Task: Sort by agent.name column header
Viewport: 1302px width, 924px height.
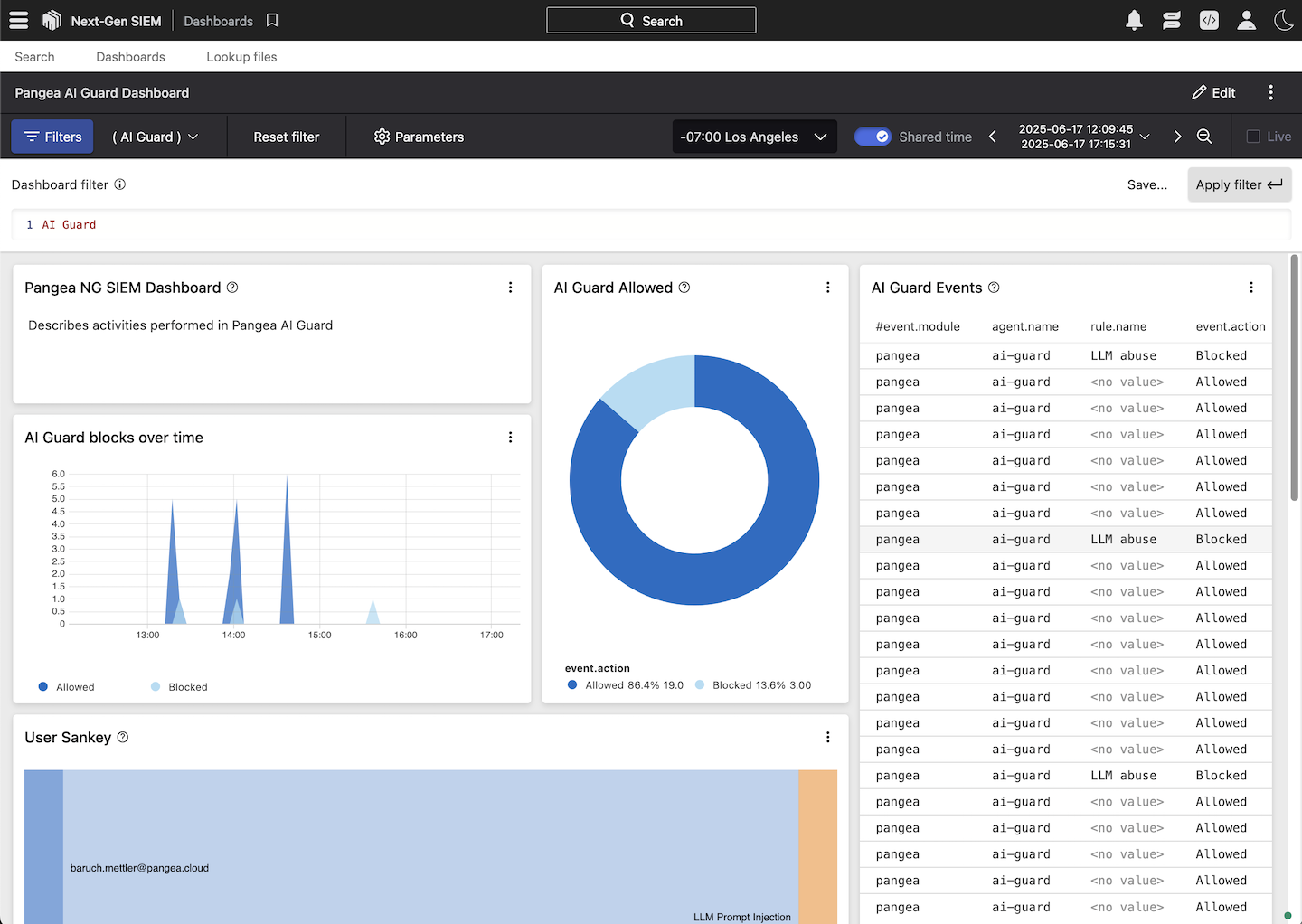Action: click(x=1025, y=326)
